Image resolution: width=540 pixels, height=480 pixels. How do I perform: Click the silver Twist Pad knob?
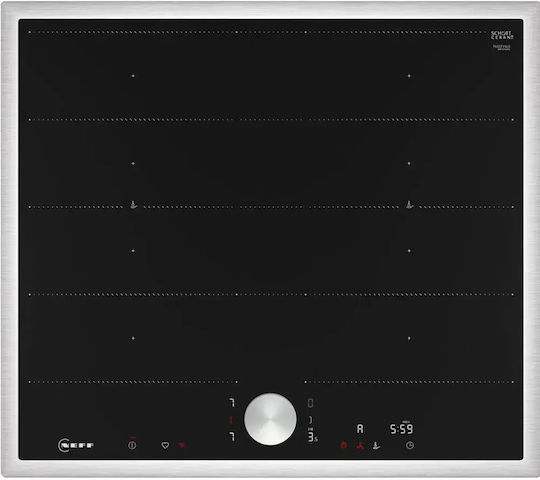tap(270, 419)
